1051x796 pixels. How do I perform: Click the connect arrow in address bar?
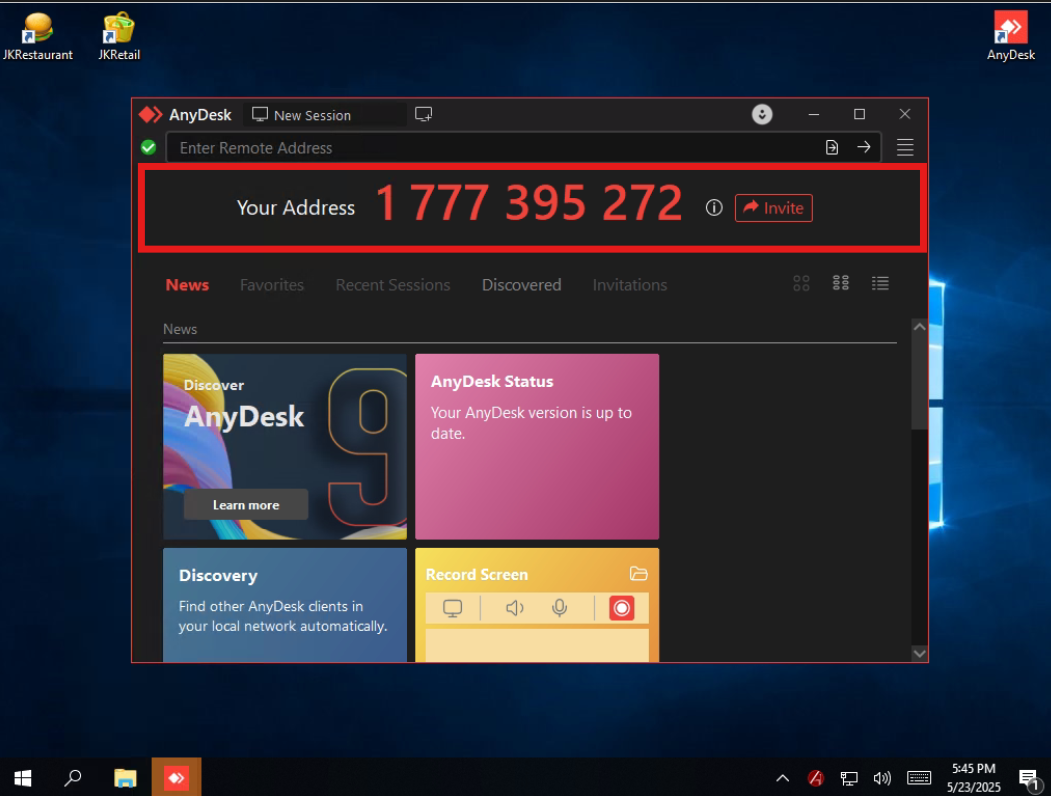864,147
